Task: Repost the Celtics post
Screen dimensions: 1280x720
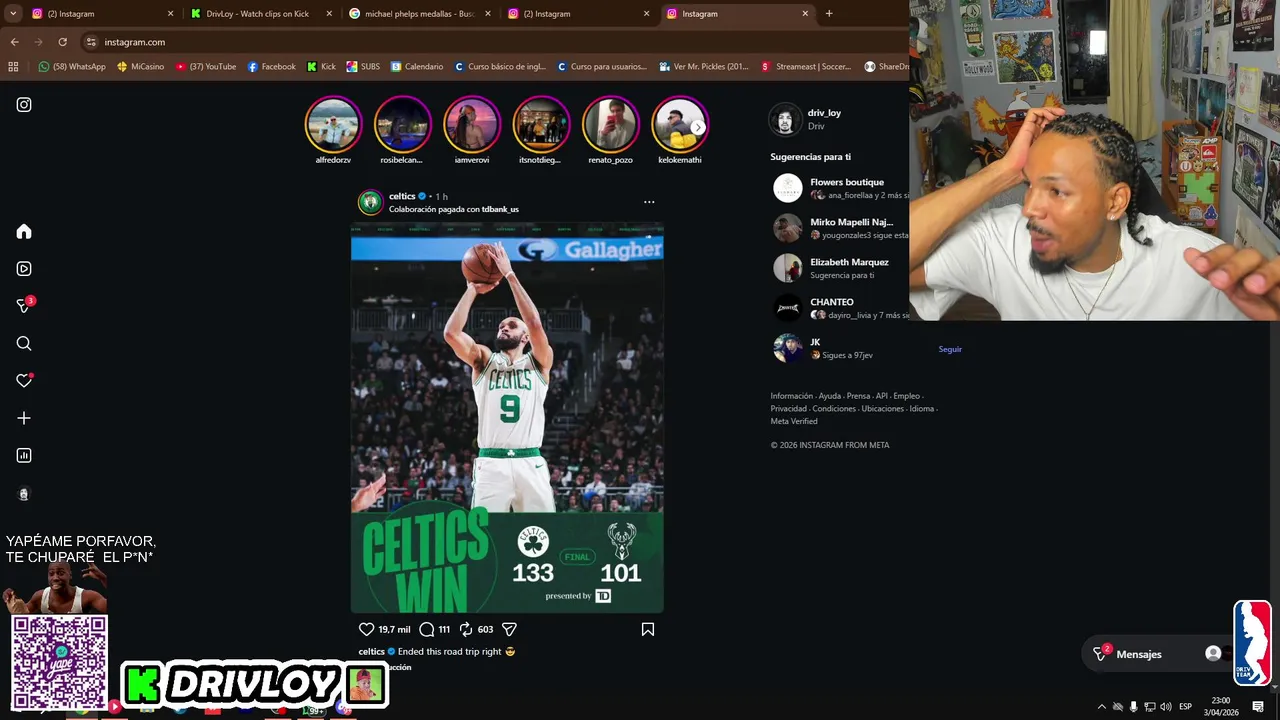Action: [466, 629]
